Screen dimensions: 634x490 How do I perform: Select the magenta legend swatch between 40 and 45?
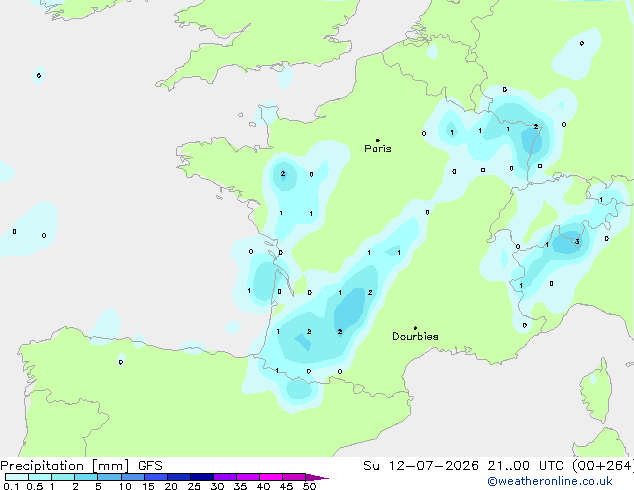(271, 477)
